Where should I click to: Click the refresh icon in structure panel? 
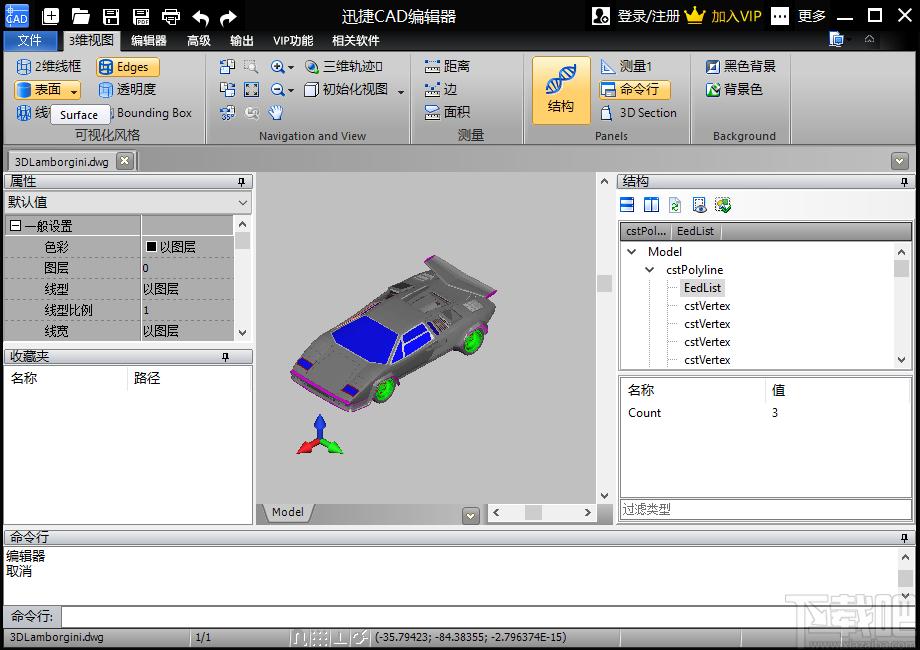click(675, 205)
